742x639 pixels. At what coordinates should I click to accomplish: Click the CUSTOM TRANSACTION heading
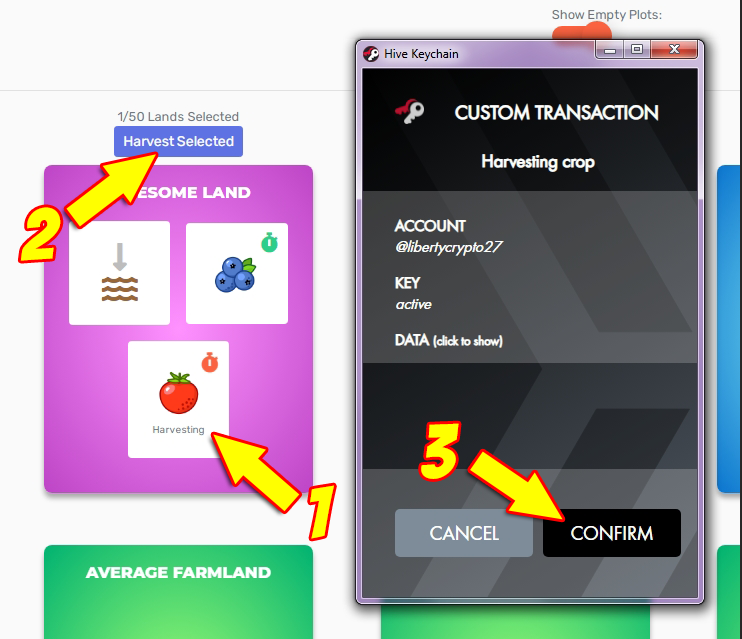pyautogui.click(x=556, y=113)
